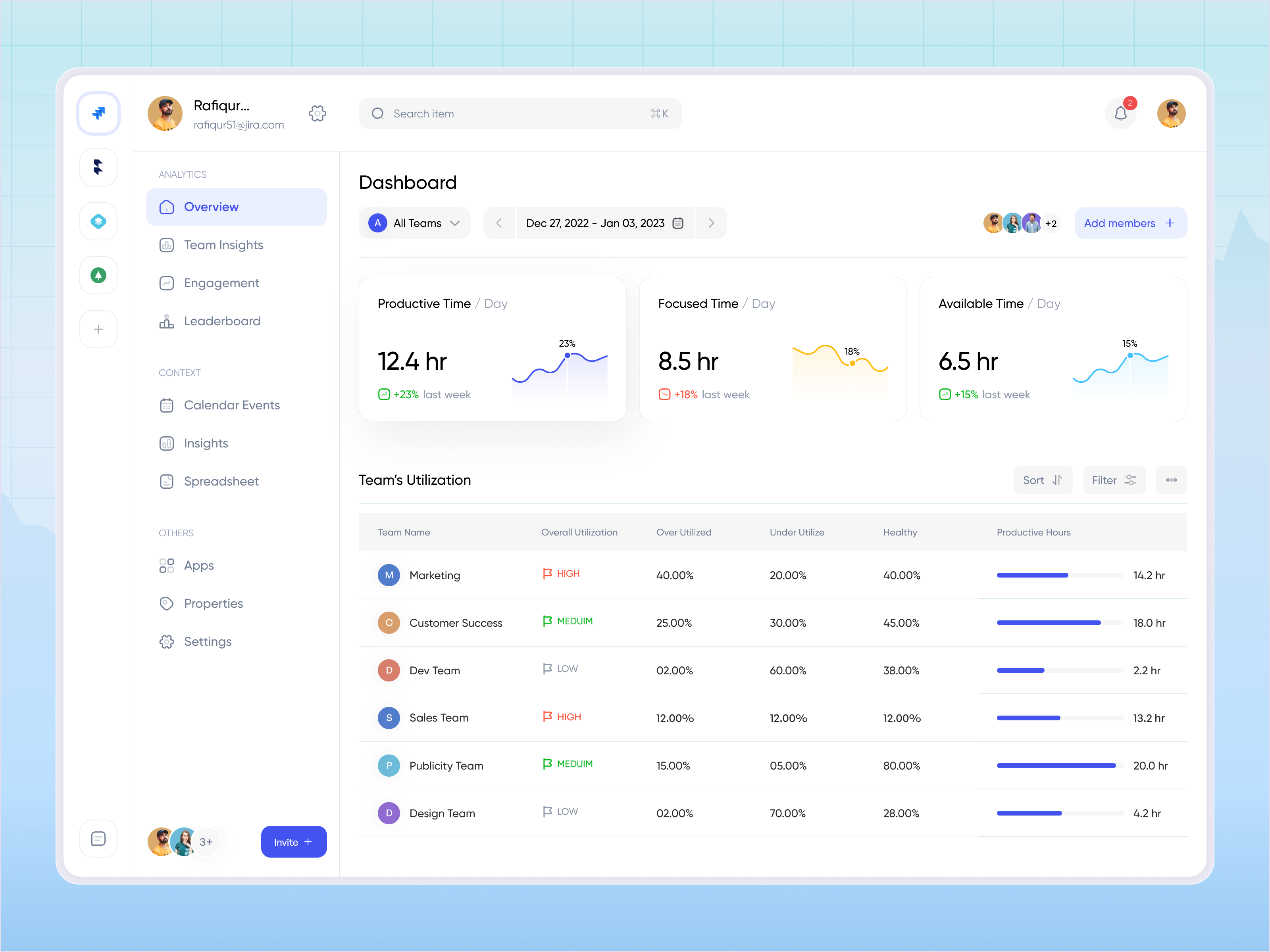Open the green tree icon in the left rail
1270x952 pixels.
98,275
